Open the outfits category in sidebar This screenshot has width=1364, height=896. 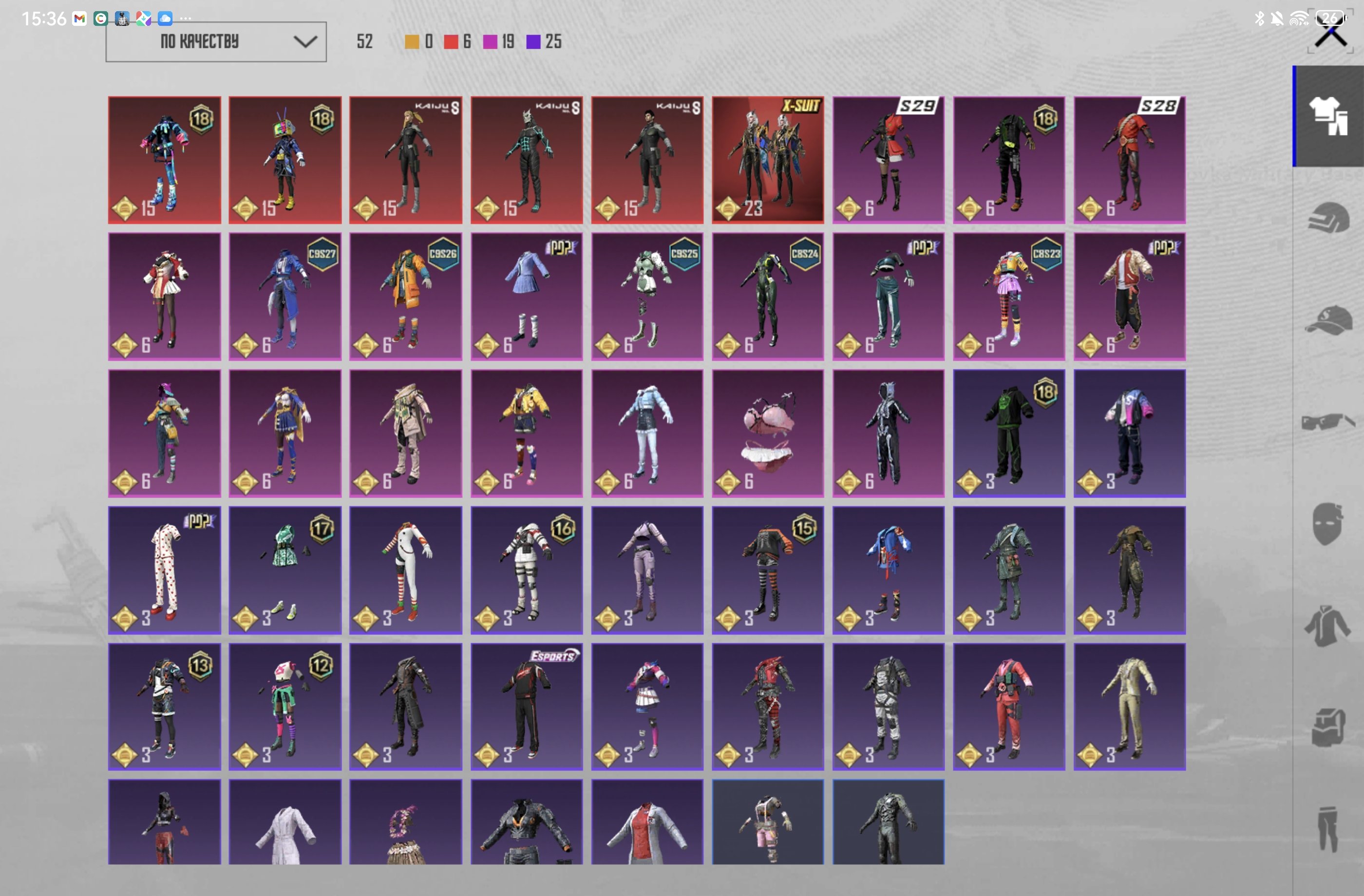(x=1328, y=116)
